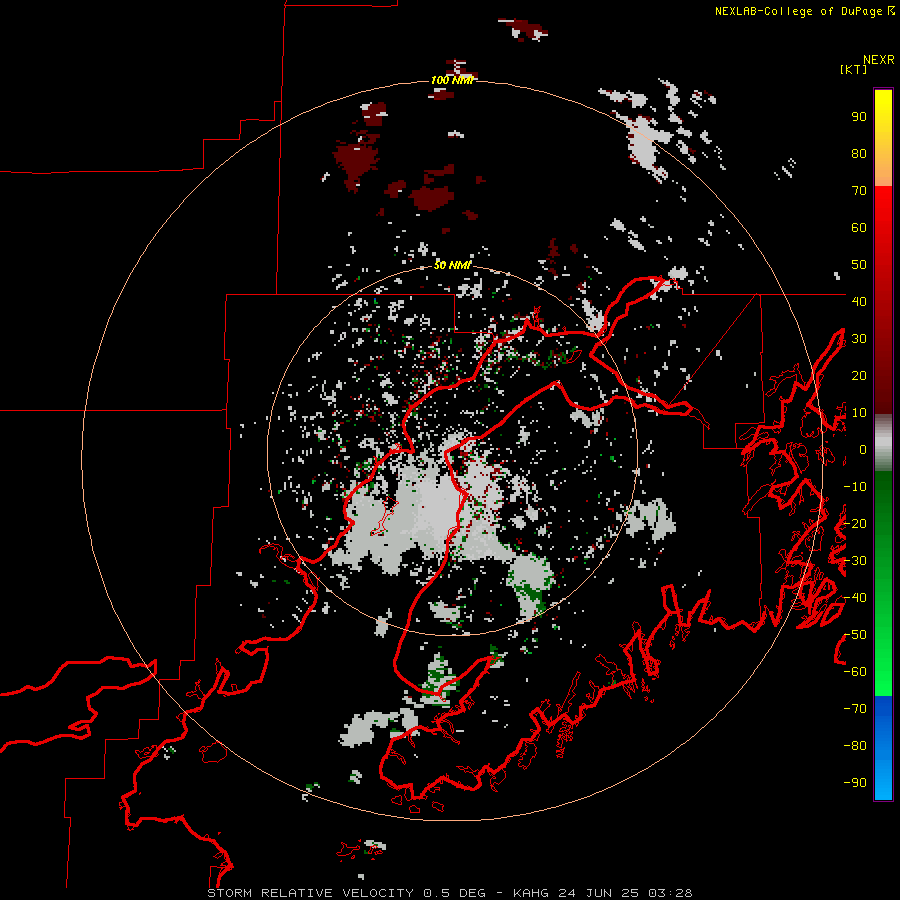Click the NEXLAB-College of DuPage watermark text

tap(804, 11)
